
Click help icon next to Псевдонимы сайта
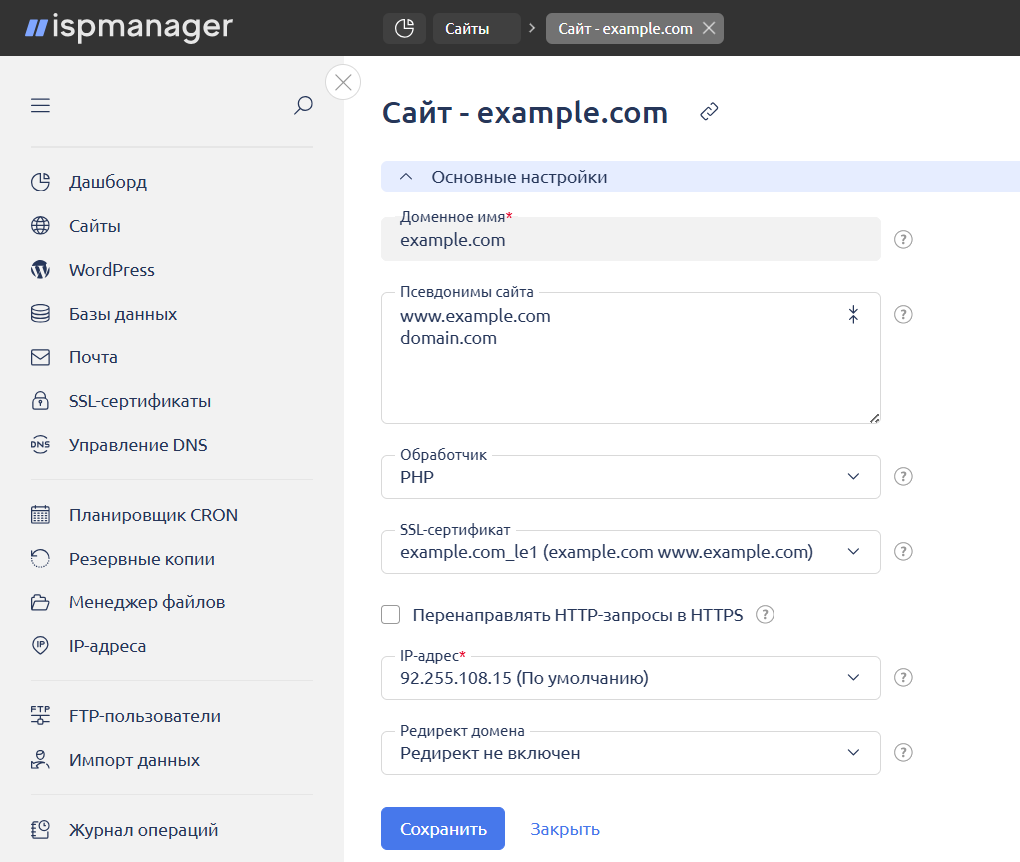(x=903, y=315)
